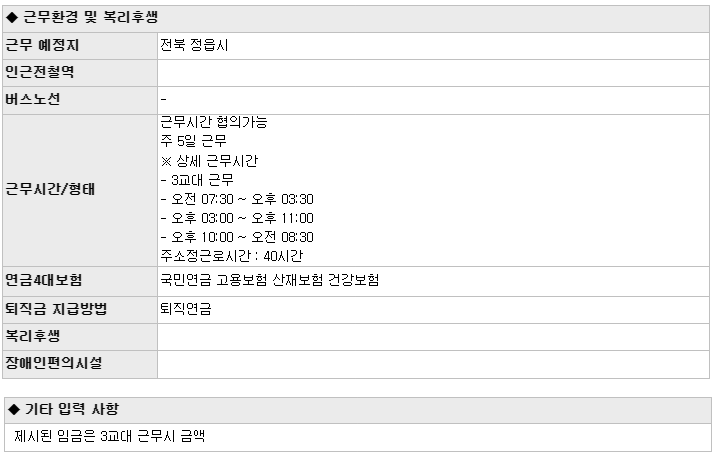
Task: Select the 근무시간/형태 row label
Action: click(x=80, y=190)
